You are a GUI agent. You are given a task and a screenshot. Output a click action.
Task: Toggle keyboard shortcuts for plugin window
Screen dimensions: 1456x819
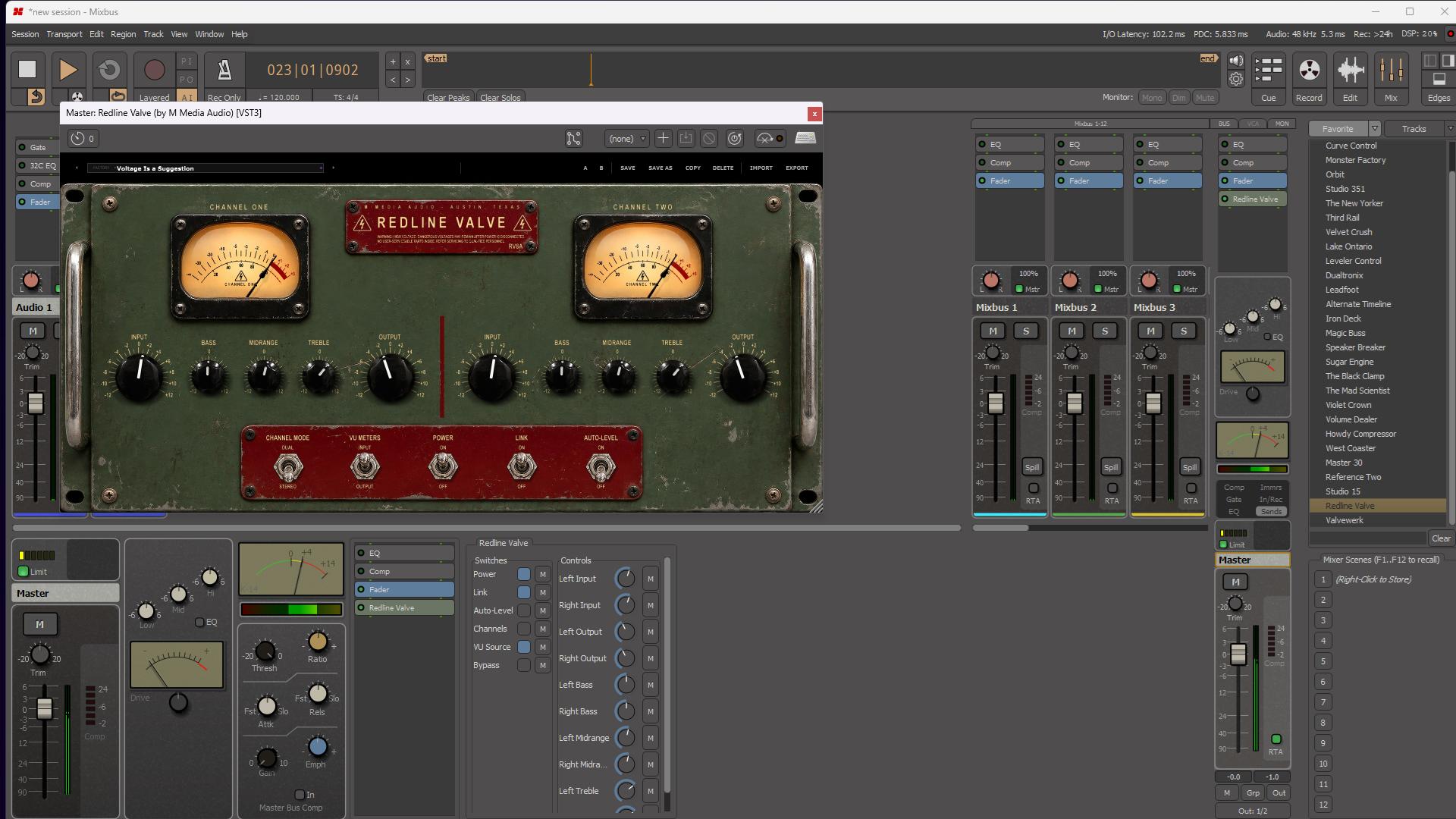tap(805, 138)
